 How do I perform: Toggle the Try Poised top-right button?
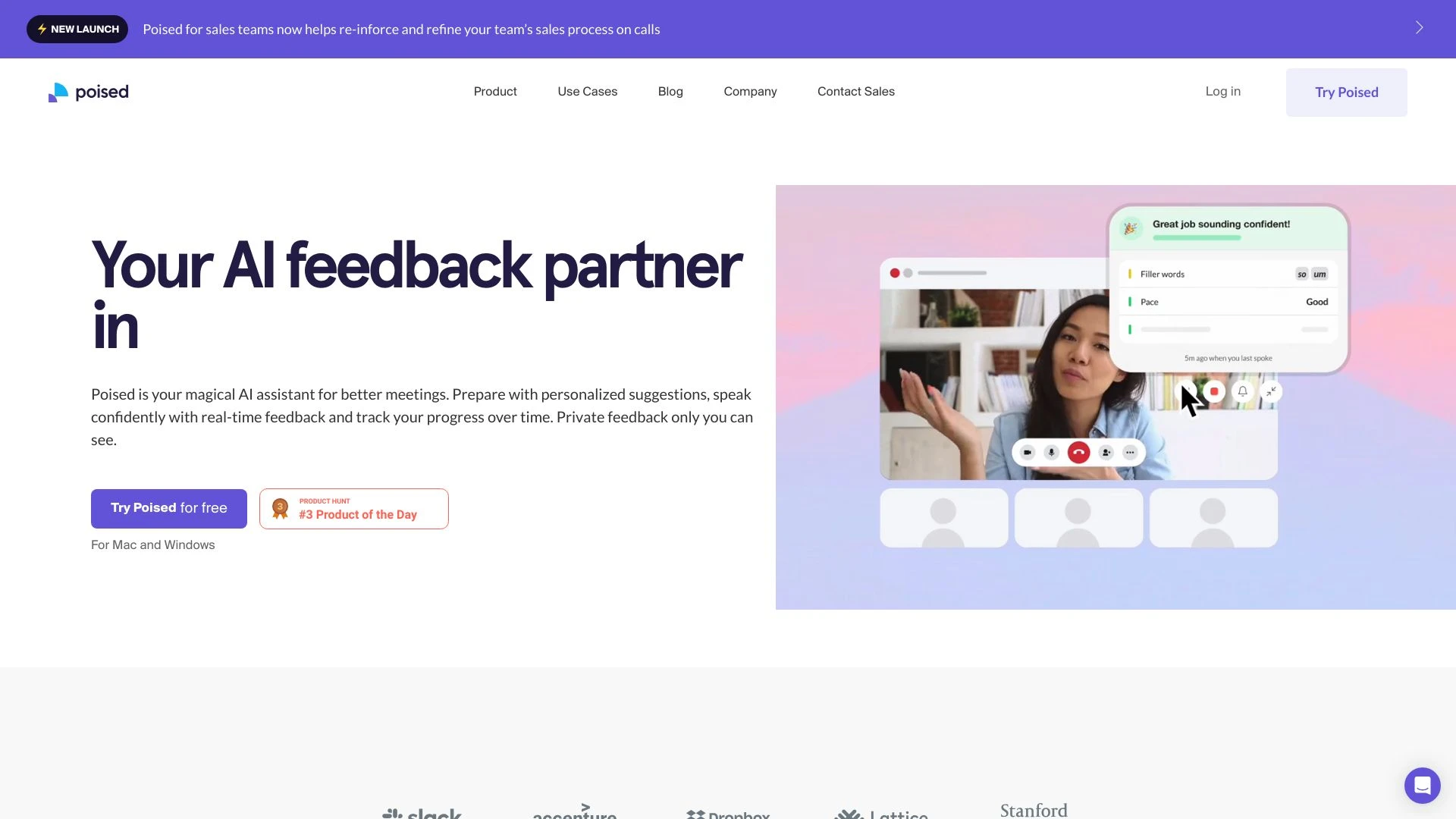pos(1346,92)
